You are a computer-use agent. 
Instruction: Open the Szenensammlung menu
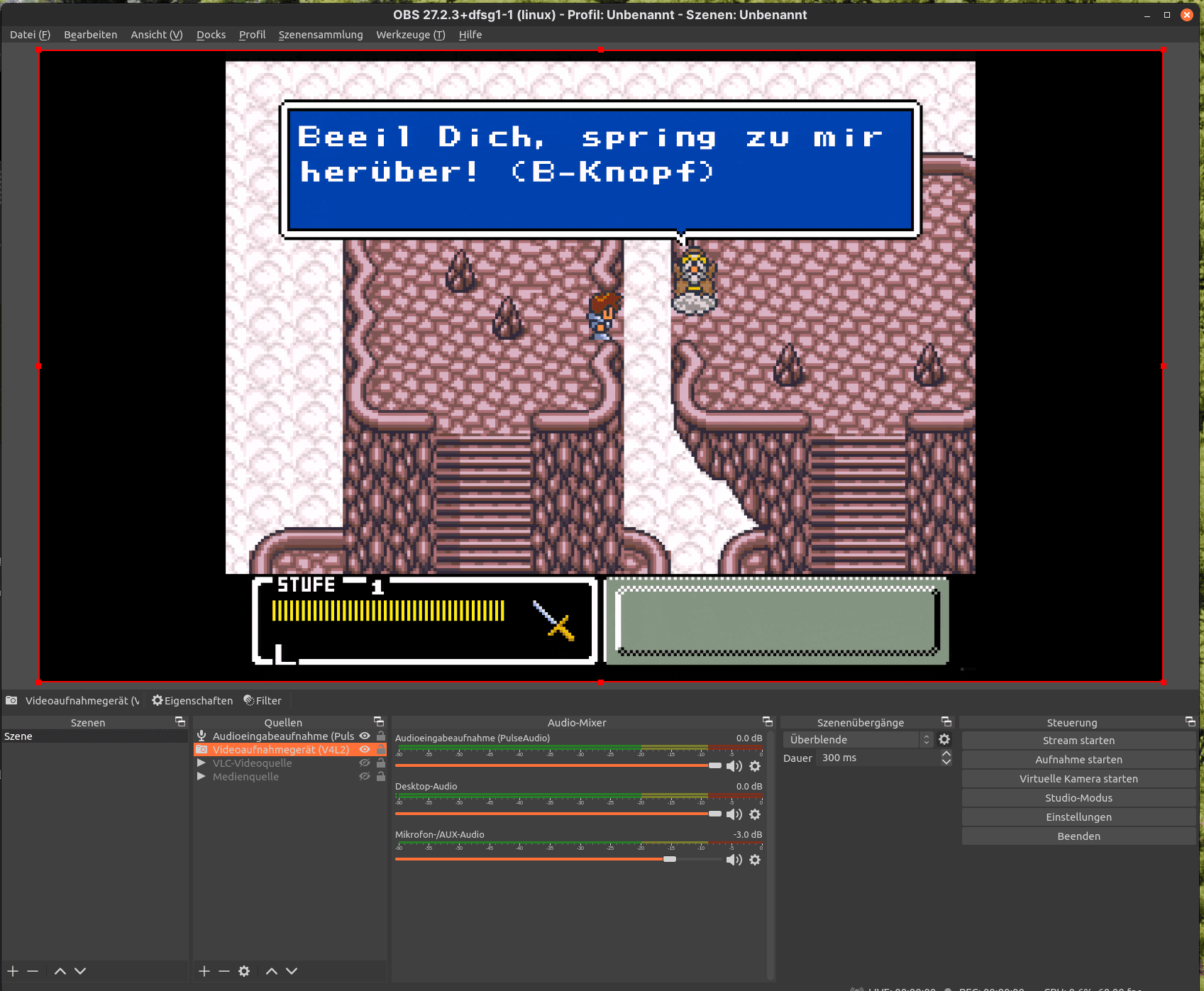(321, 35)
